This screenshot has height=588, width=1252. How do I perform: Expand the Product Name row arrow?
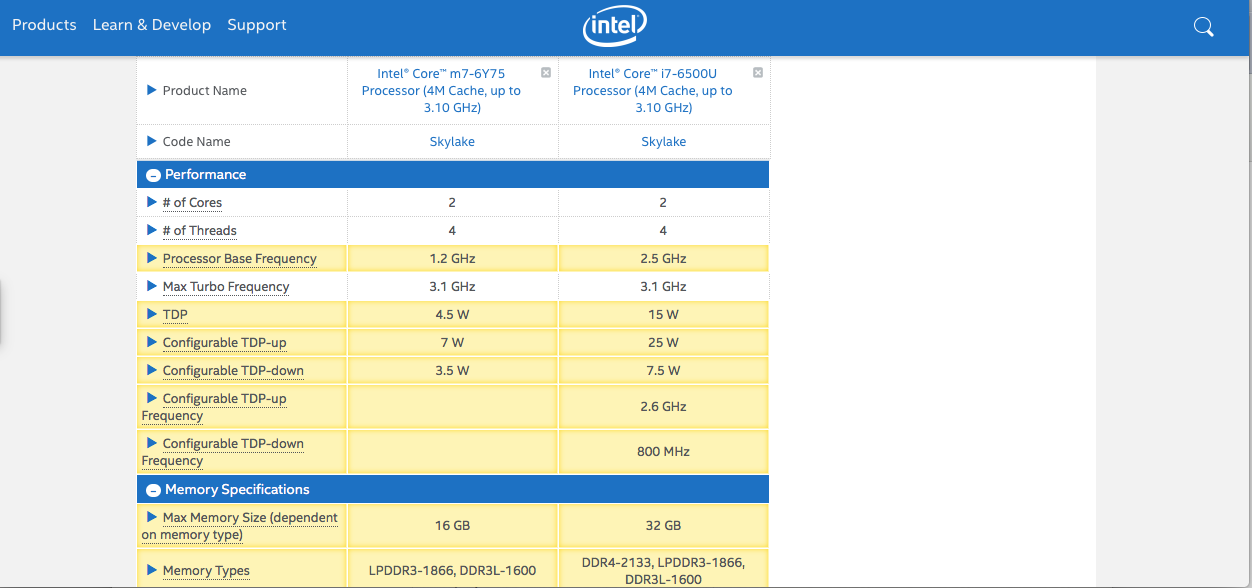[152, 90]
